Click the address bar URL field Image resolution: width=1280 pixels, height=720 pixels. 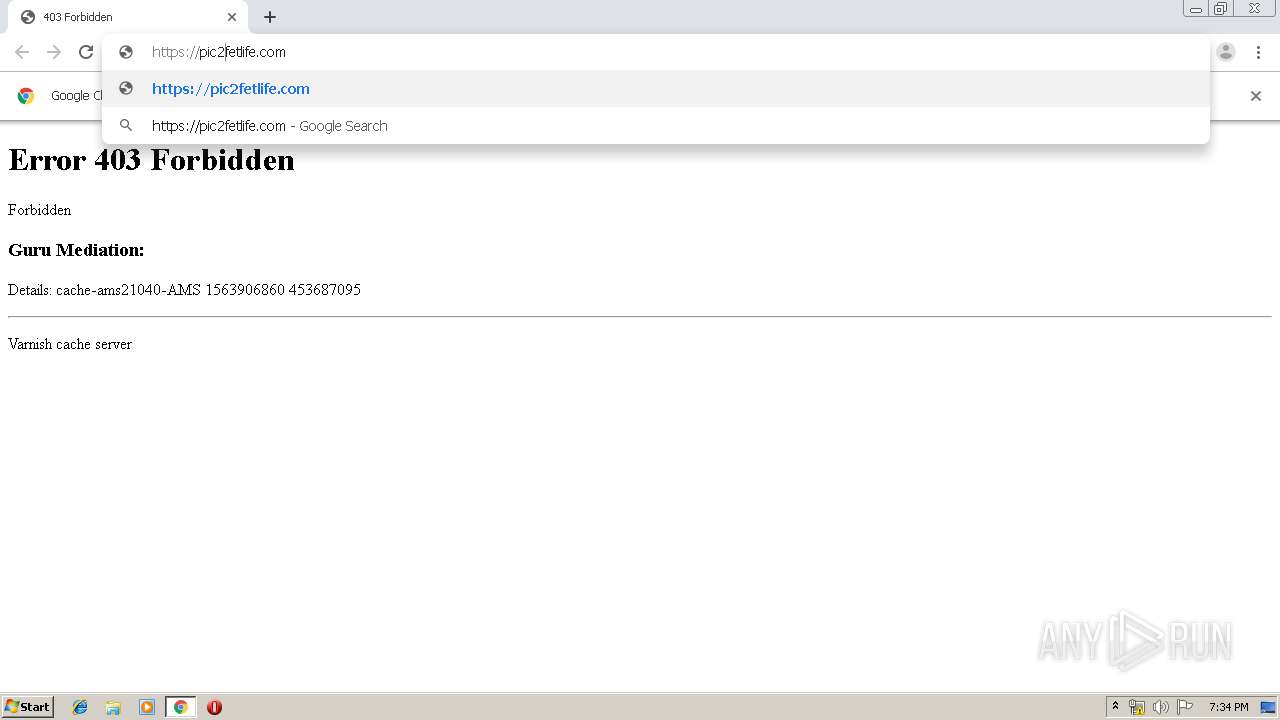pyautogui.click(x=656, y=52)
